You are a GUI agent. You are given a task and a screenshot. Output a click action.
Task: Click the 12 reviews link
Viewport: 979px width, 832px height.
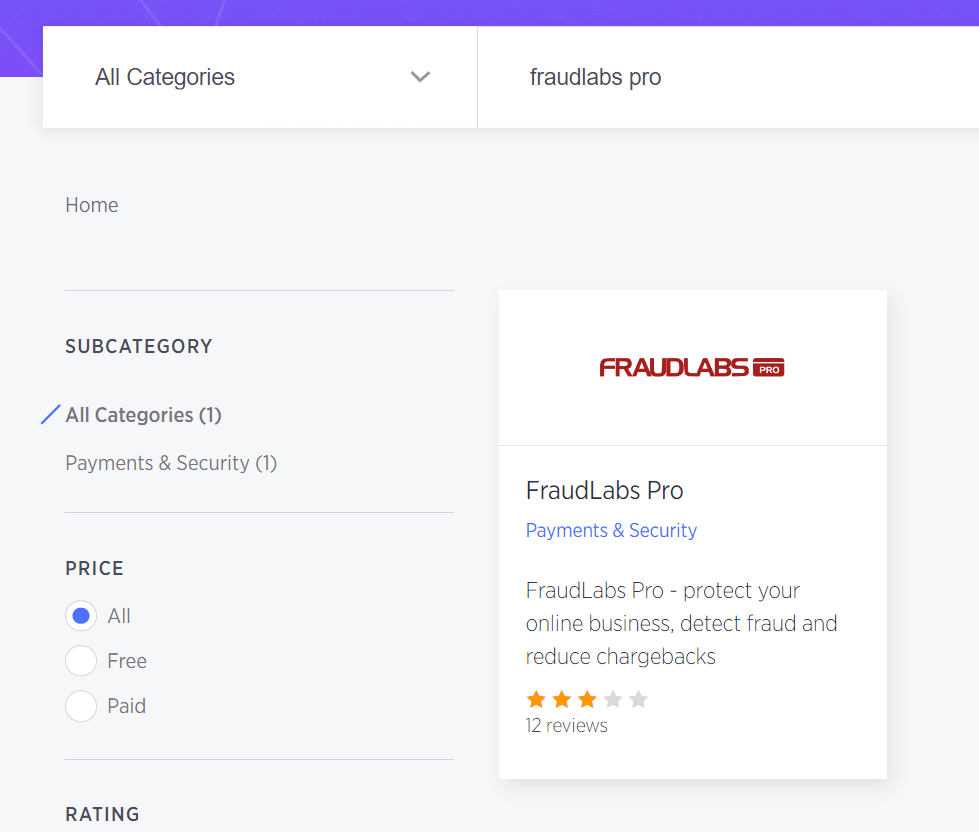[x=566, y=725]
